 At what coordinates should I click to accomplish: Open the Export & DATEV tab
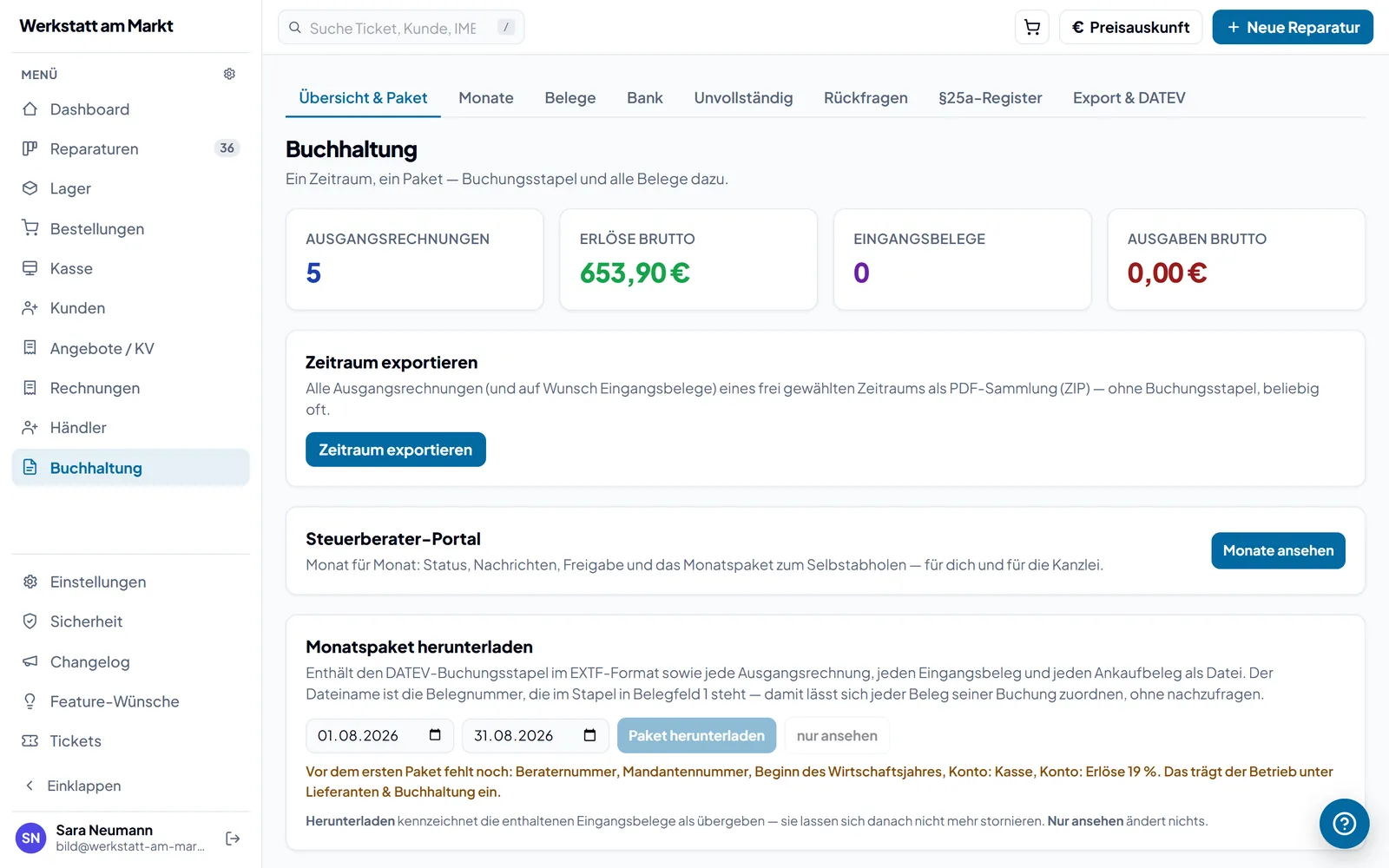(x=1129, y=98)
